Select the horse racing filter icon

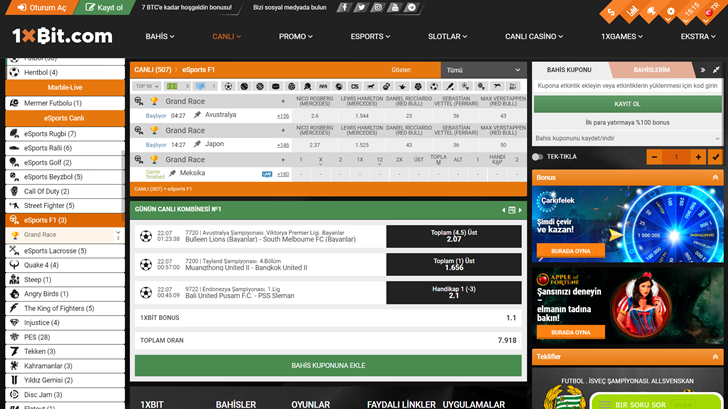click(x=370, y=86)
